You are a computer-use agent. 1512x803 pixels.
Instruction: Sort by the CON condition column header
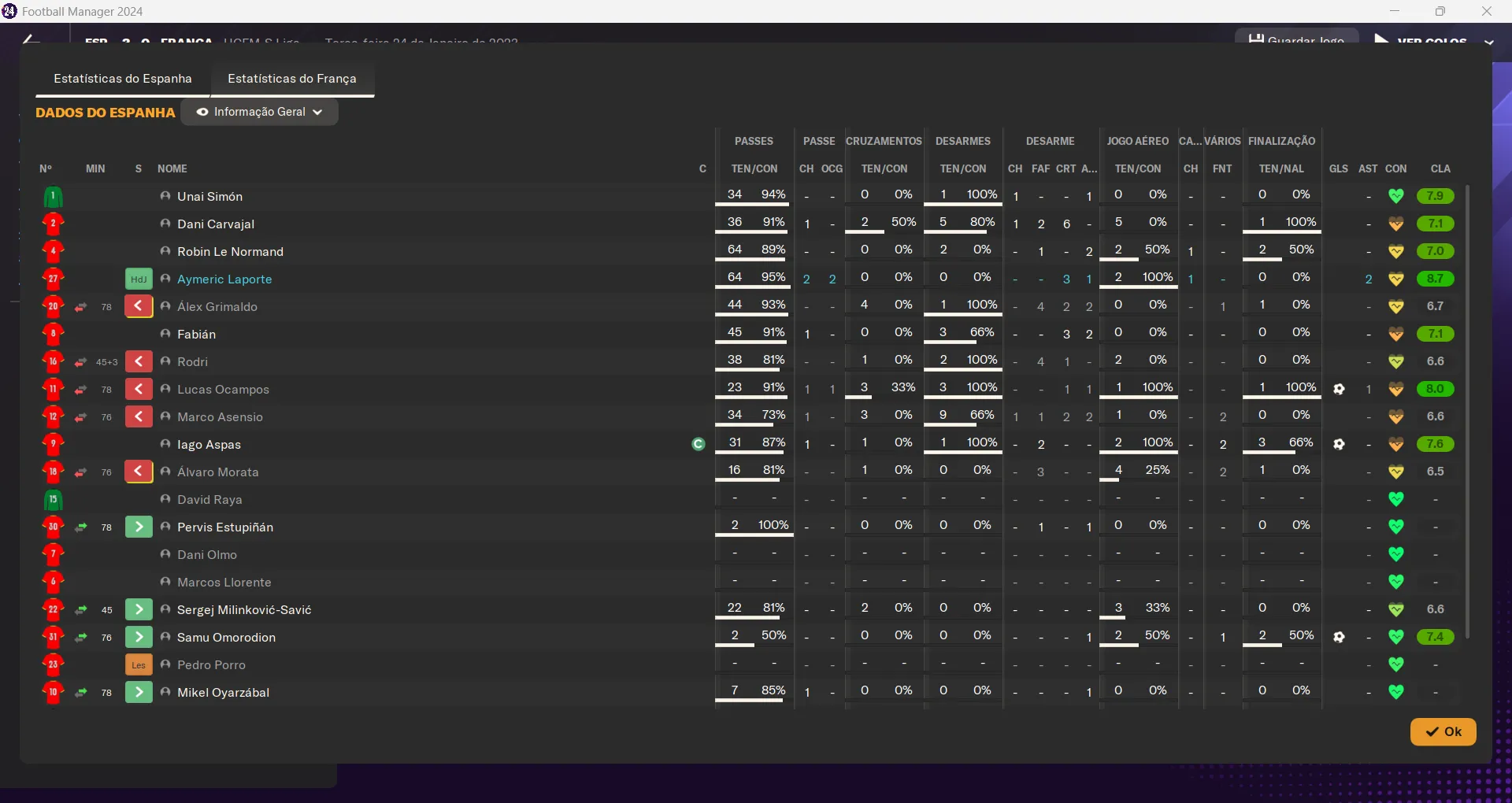[1396, 168]
